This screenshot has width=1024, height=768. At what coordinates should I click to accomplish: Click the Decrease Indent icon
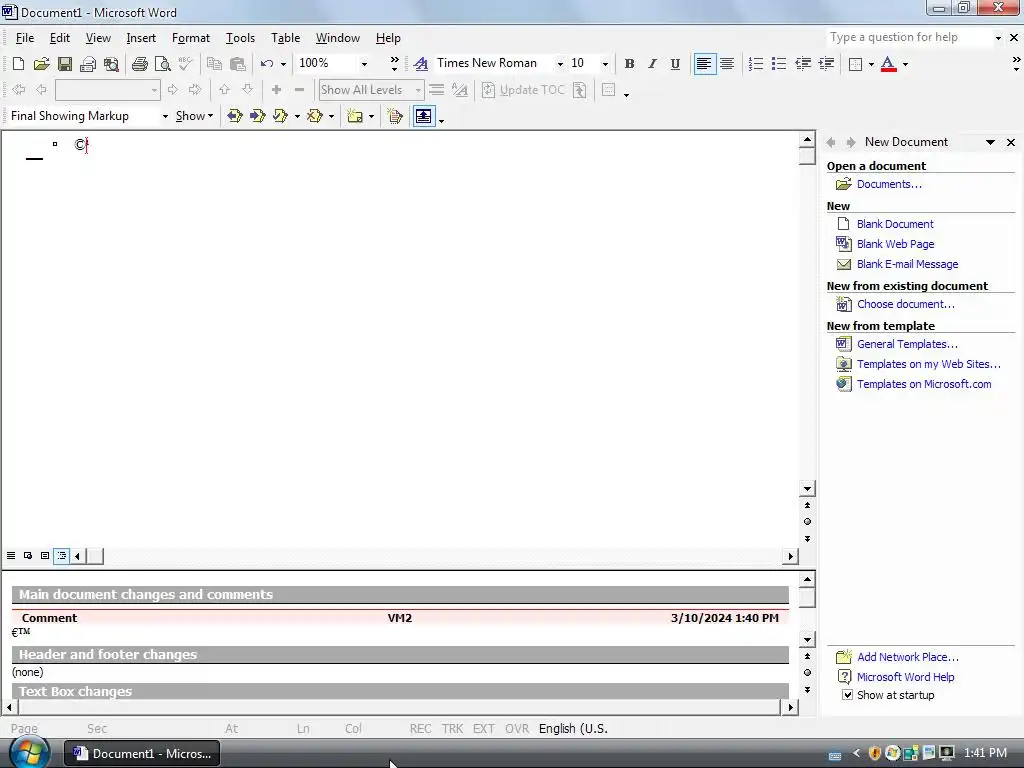pos(803,63)
